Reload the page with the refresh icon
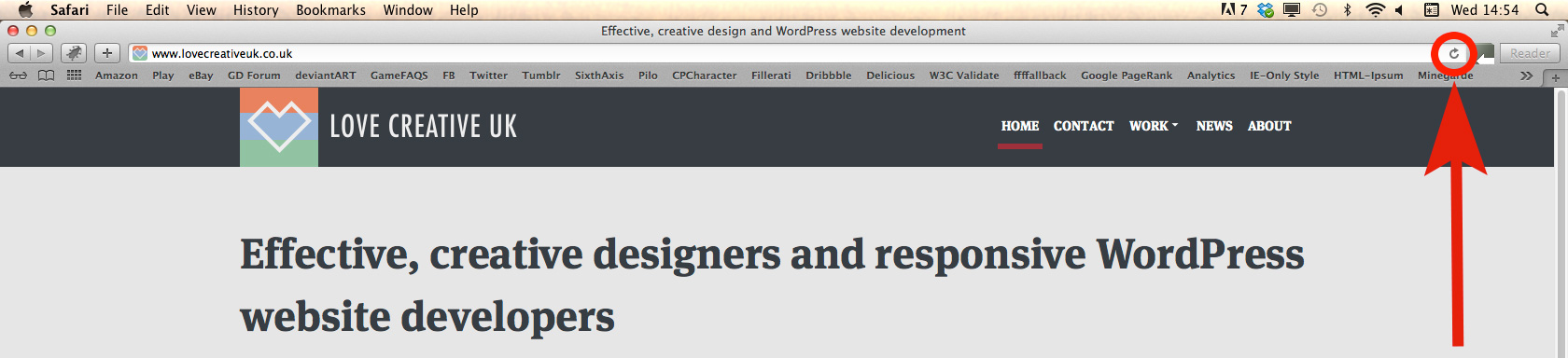This screenshot has width=1568, height=358. pos(1453,53)
